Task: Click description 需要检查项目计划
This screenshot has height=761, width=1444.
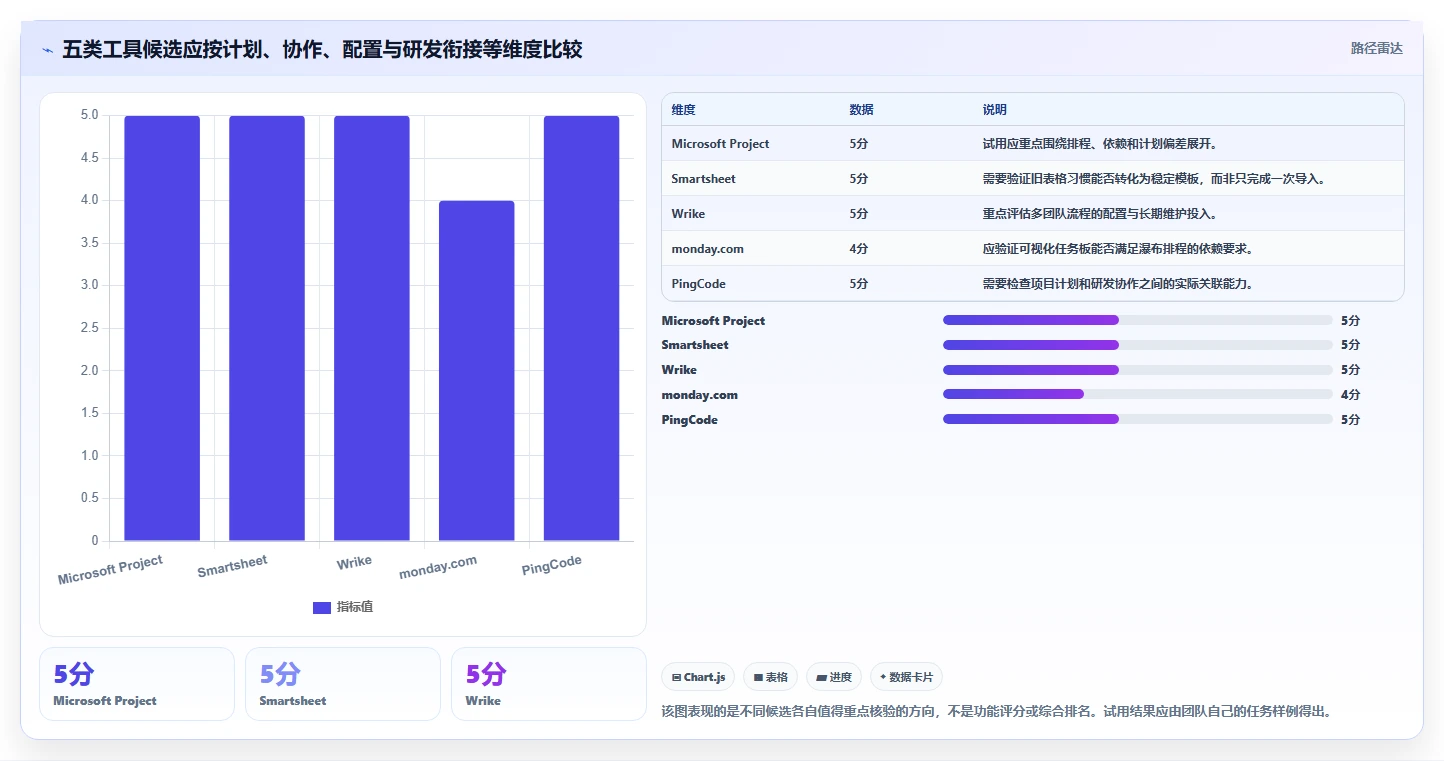Action: (x=1118, y=284)
